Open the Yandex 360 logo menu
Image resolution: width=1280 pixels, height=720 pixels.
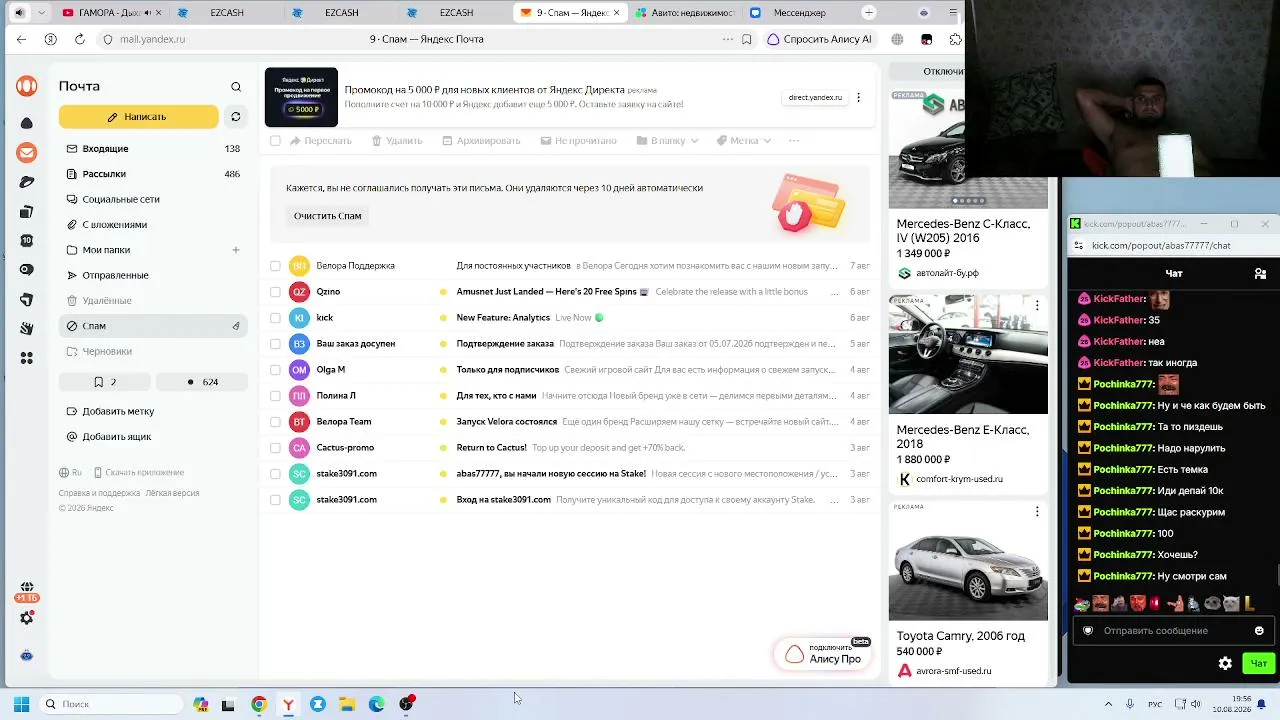tap(27, 86)
